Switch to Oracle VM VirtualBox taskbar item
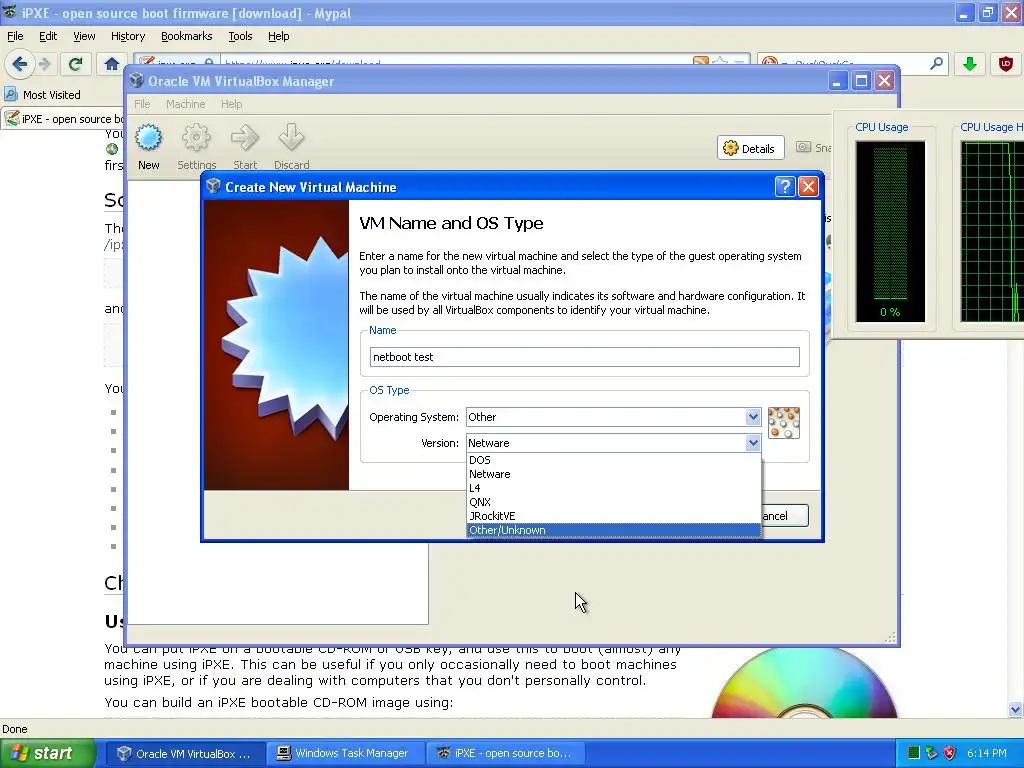Viewport: 1024px width, 768px height. [x=185, y=753]
